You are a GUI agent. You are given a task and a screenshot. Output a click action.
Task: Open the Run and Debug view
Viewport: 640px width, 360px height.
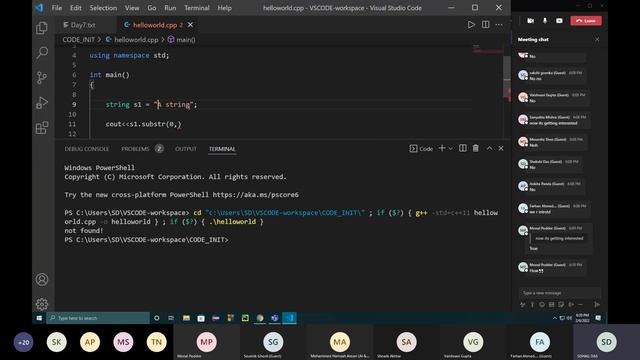coord(42,102)
